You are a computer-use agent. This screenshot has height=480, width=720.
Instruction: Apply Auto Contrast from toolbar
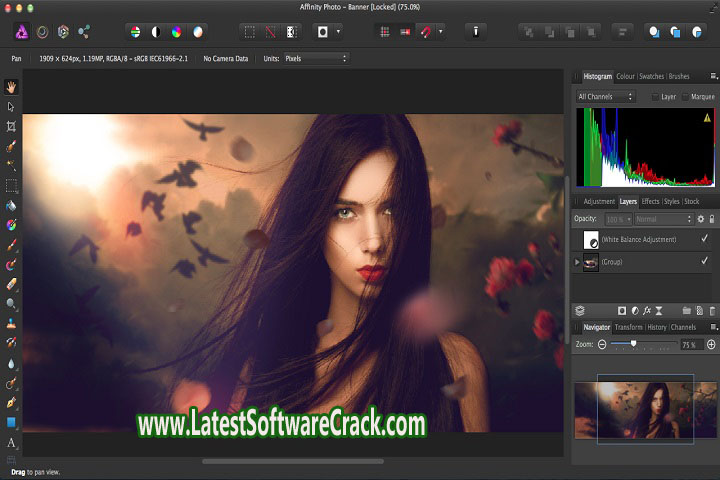[156, 32]
